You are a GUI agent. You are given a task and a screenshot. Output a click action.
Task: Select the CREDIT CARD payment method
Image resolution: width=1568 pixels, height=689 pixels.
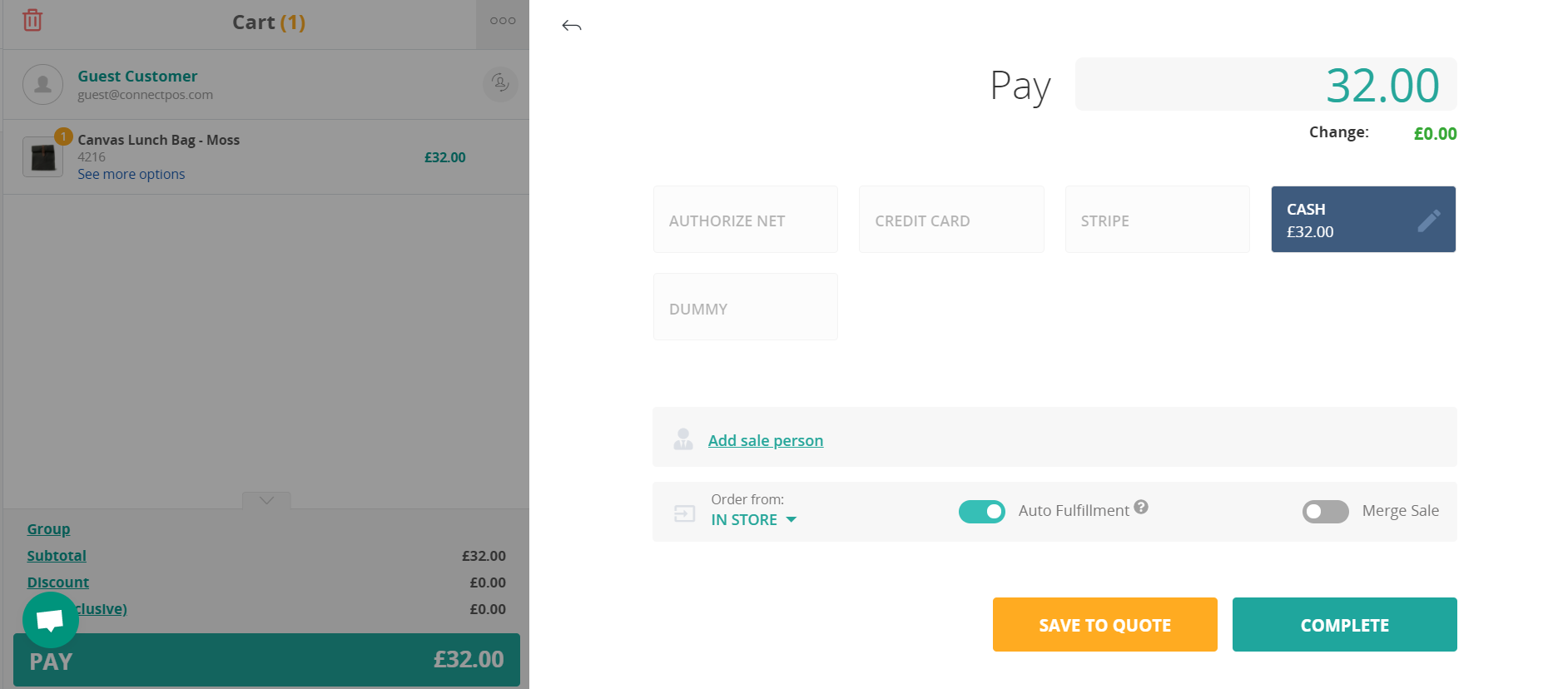(x=950, y=219)
